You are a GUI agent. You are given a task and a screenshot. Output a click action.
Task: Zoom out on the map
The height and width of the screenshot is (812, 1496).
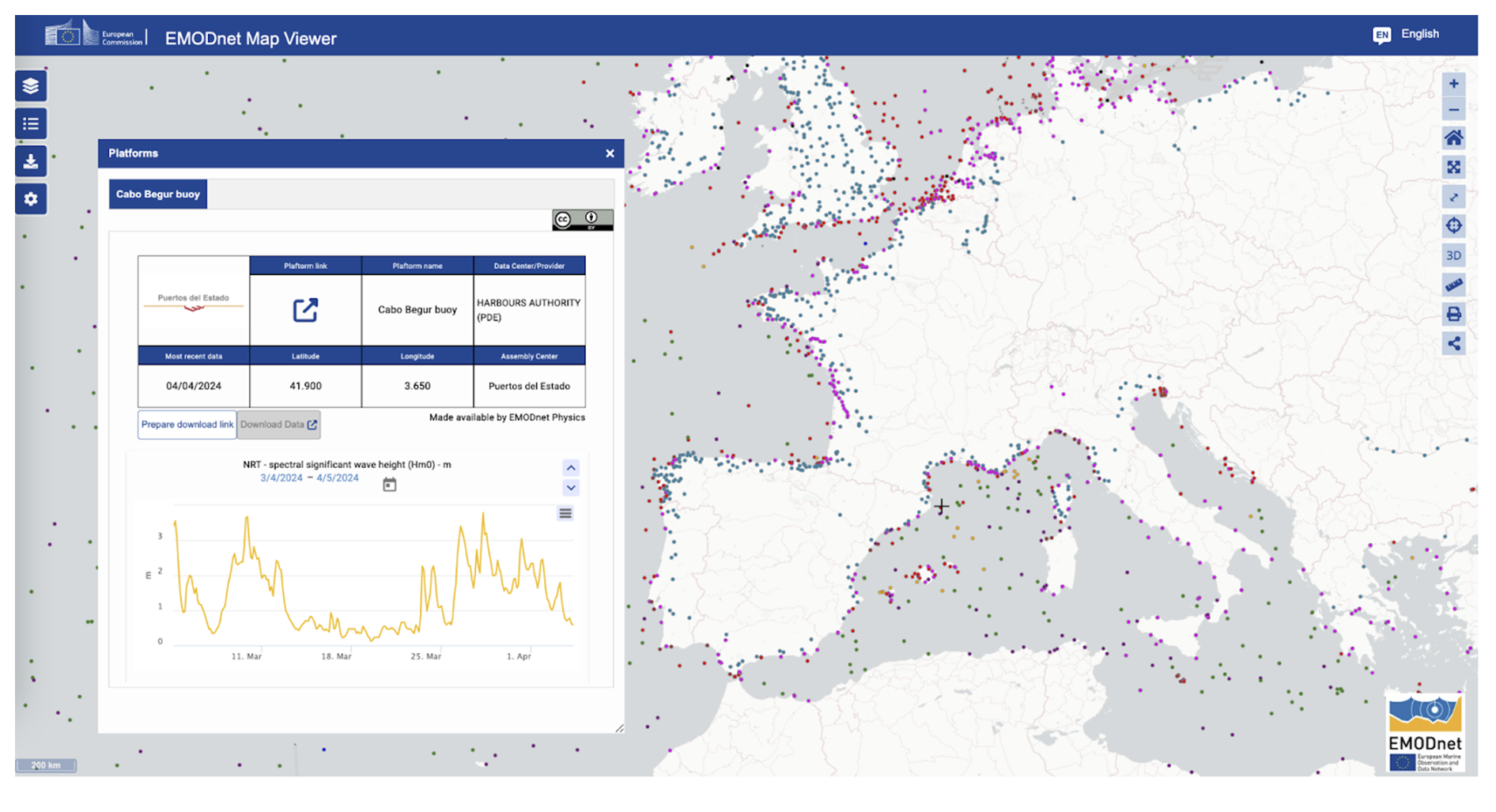pos(1453,110)
